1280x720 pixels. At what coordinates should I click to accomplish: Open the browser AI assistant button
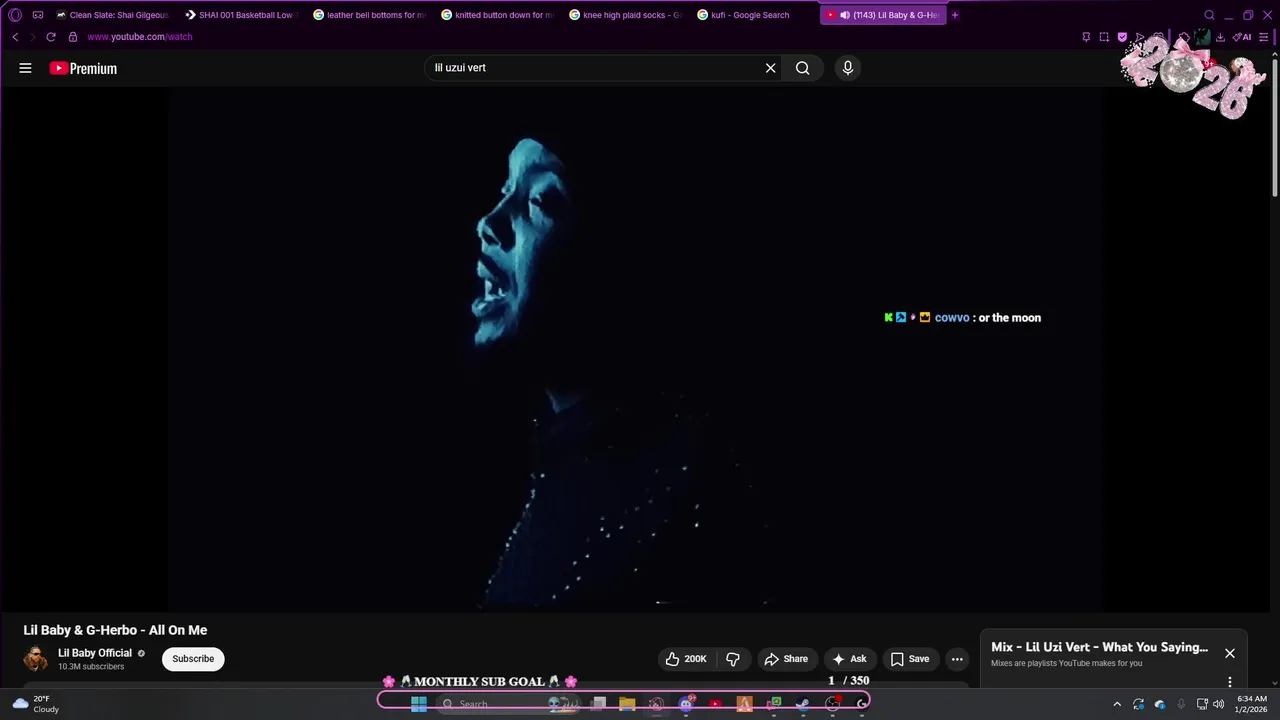(x=1243, y=37)
